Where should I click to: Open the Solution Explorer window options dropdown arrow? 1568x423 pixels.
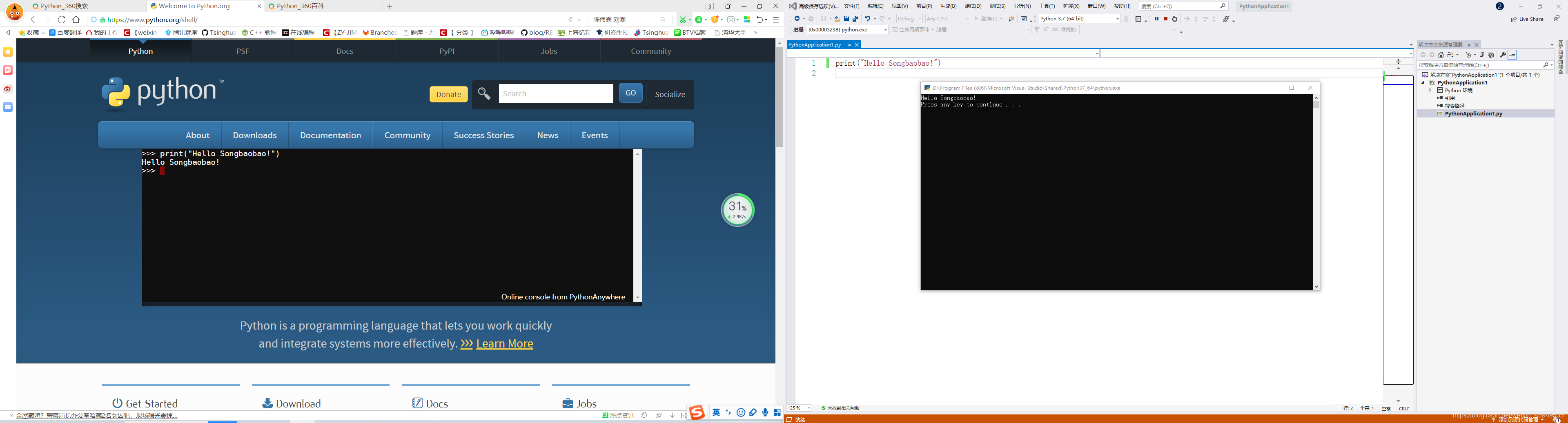pyautogui.click(x=1552, y=45)
